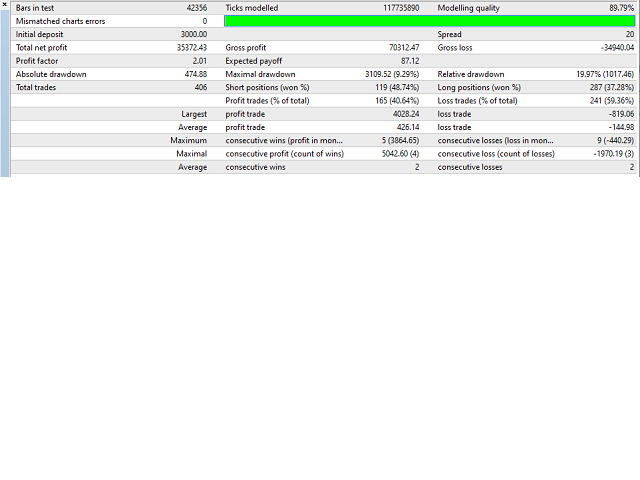Screen dimensions: 640x480
Task: Select the Expected payoff value 87.12
Action: 407,61
